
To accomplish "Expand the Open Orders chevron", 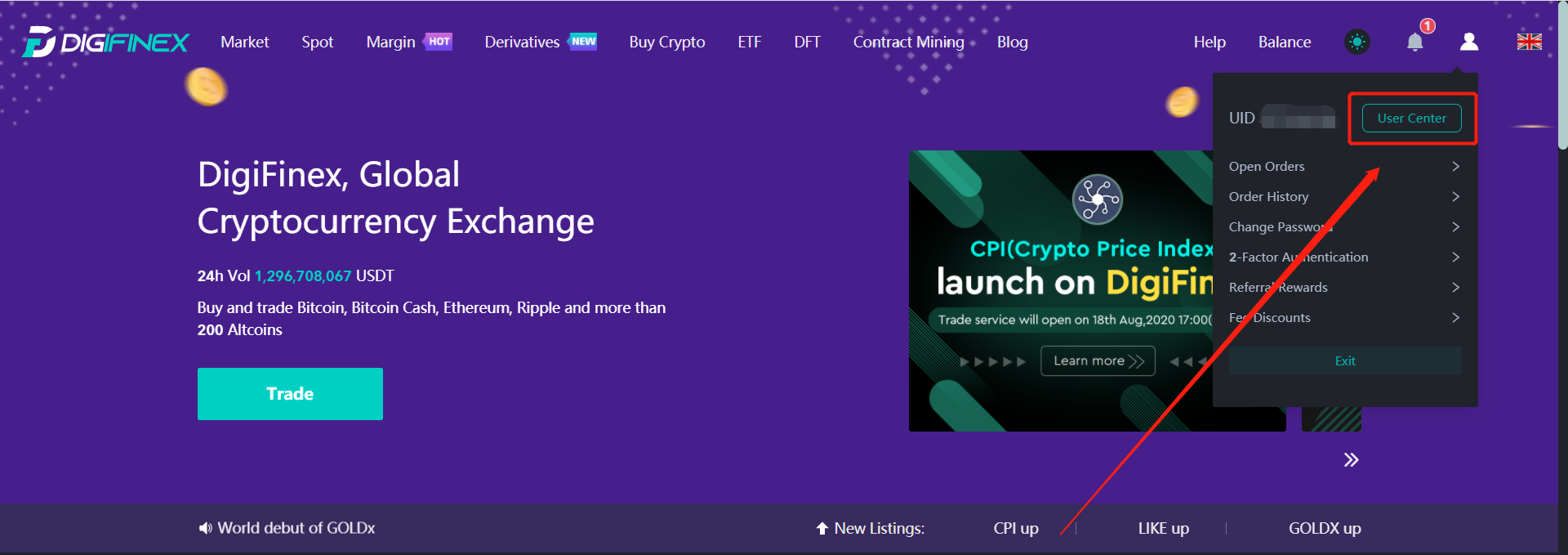I will coord(1455,166).
